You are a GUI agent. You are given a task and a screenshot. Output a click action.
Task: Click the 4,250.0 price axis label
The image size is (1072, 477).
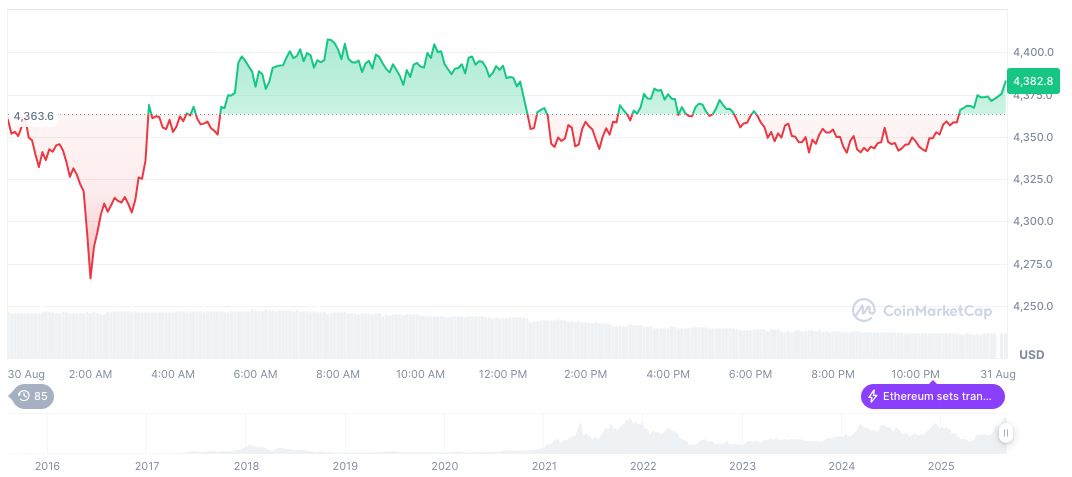pyautogui.click(x=1031, y=306)
